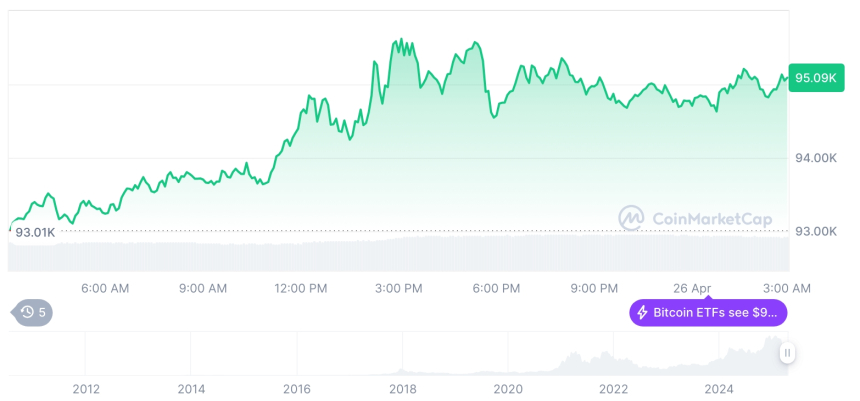Grab the timeline range slider handle
This screenshot has height=401, width=860.
(788, 353)
